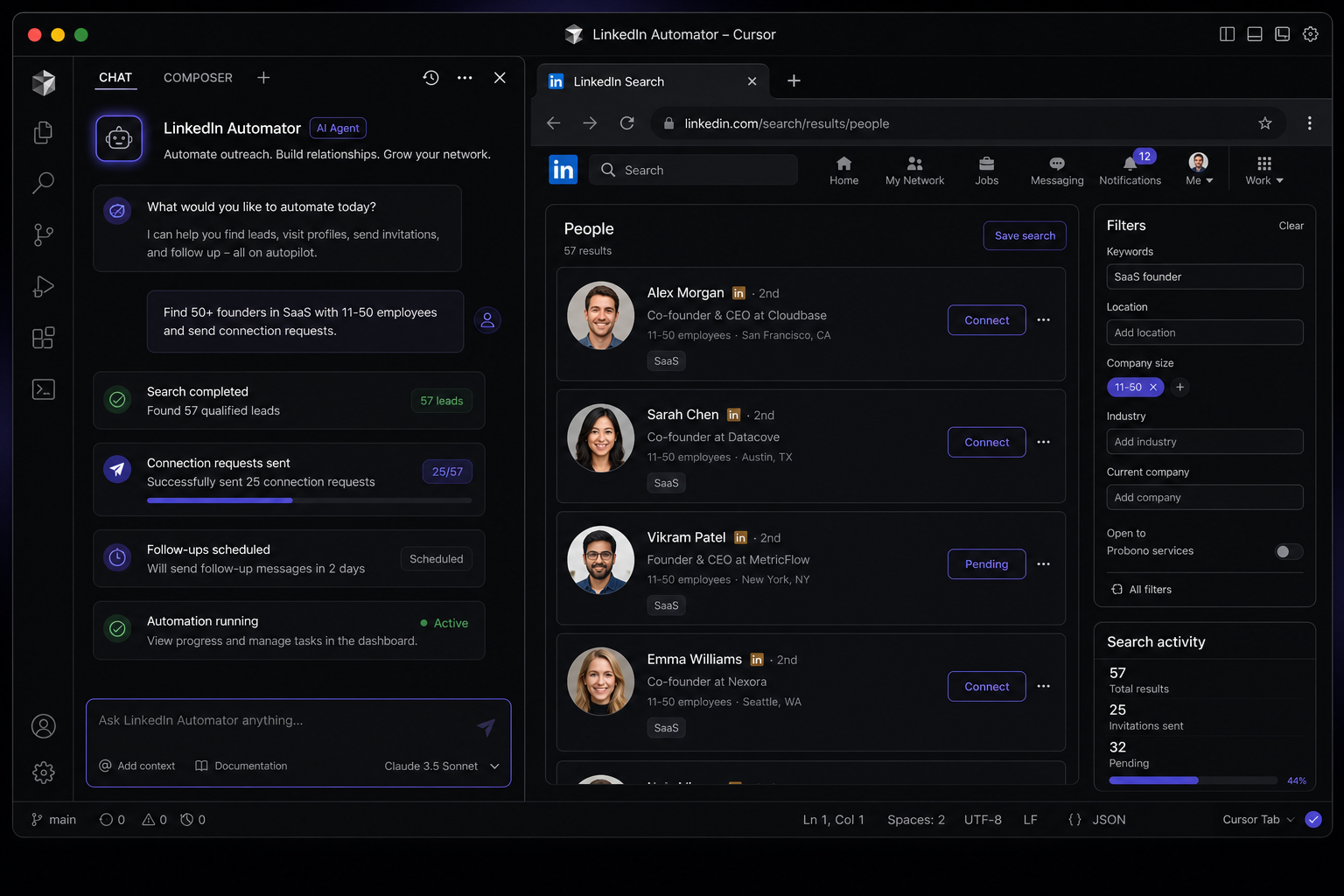Connect with Sarah Chen
The width and height of the screenshot is (1344, 896).
coord(986,442)
